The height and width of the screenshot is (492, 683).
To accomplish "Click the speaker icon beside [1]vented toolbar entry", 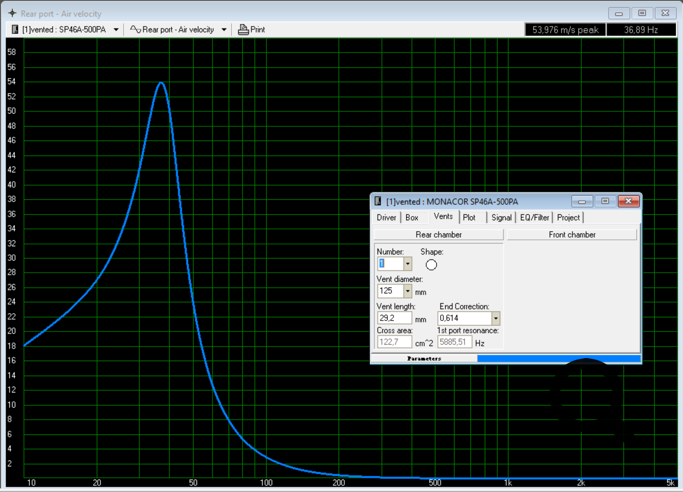I will 14,30.
